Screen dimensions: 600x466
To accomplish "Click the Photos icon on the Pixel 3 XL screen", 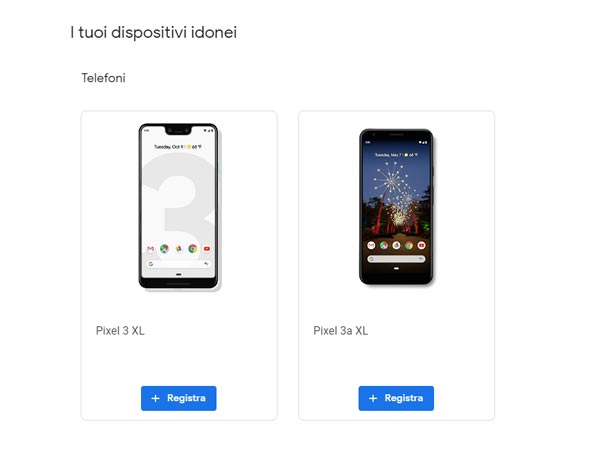I will click(x=179, y=249).
